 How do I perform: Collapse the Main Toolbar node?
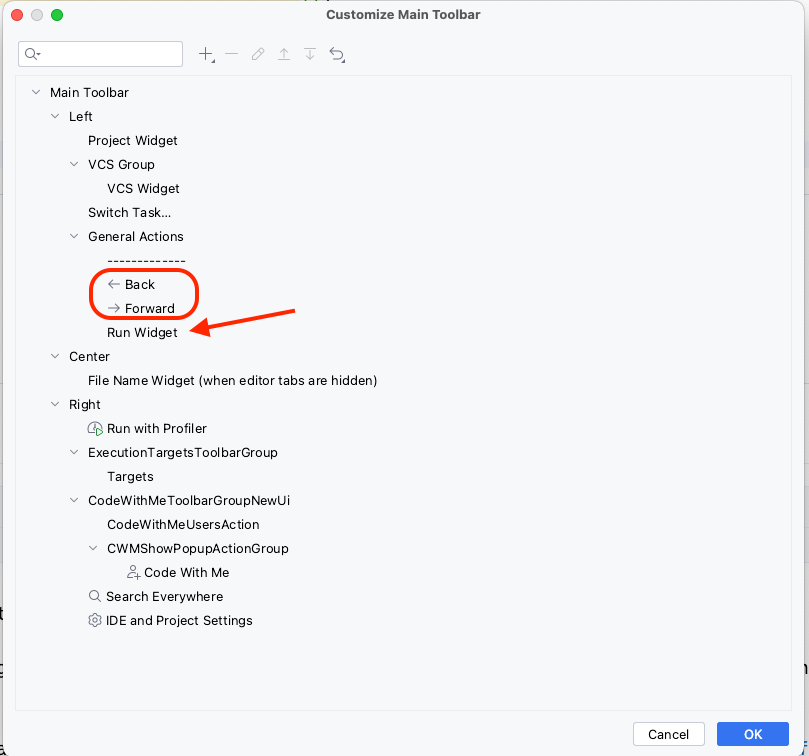pyautogui.click(x=36, y=92)
